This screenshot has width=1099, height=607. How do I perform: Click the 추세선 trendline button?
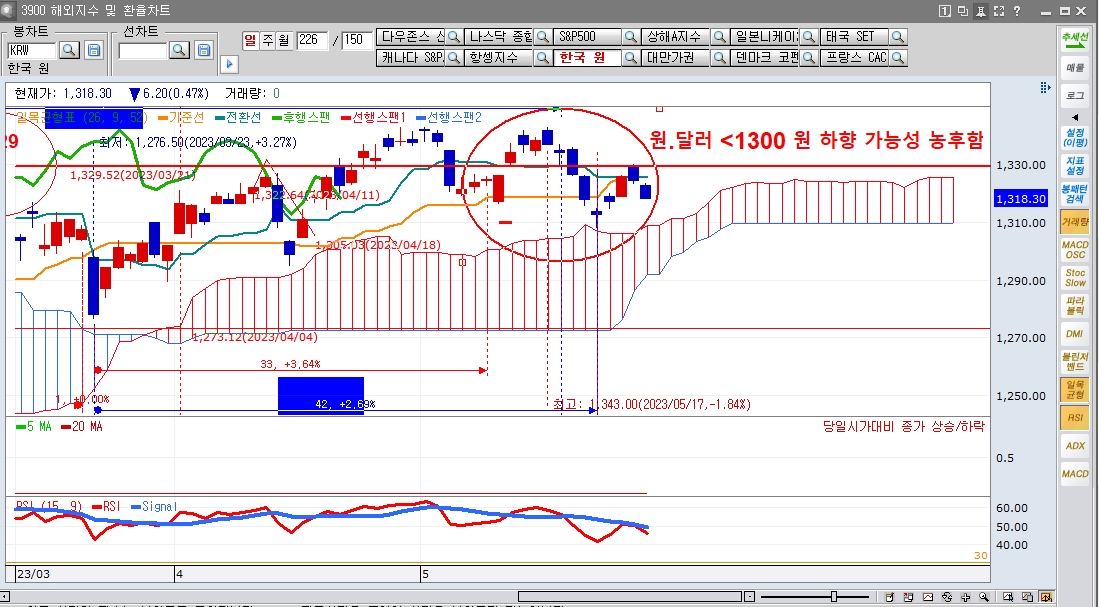pyautogui.click(x=1075, y=39)
